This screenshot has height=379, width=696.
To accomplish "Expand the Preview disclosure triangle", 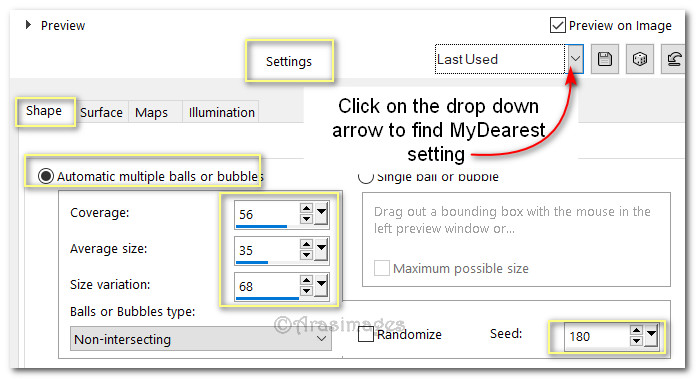I will coord(28,25).
